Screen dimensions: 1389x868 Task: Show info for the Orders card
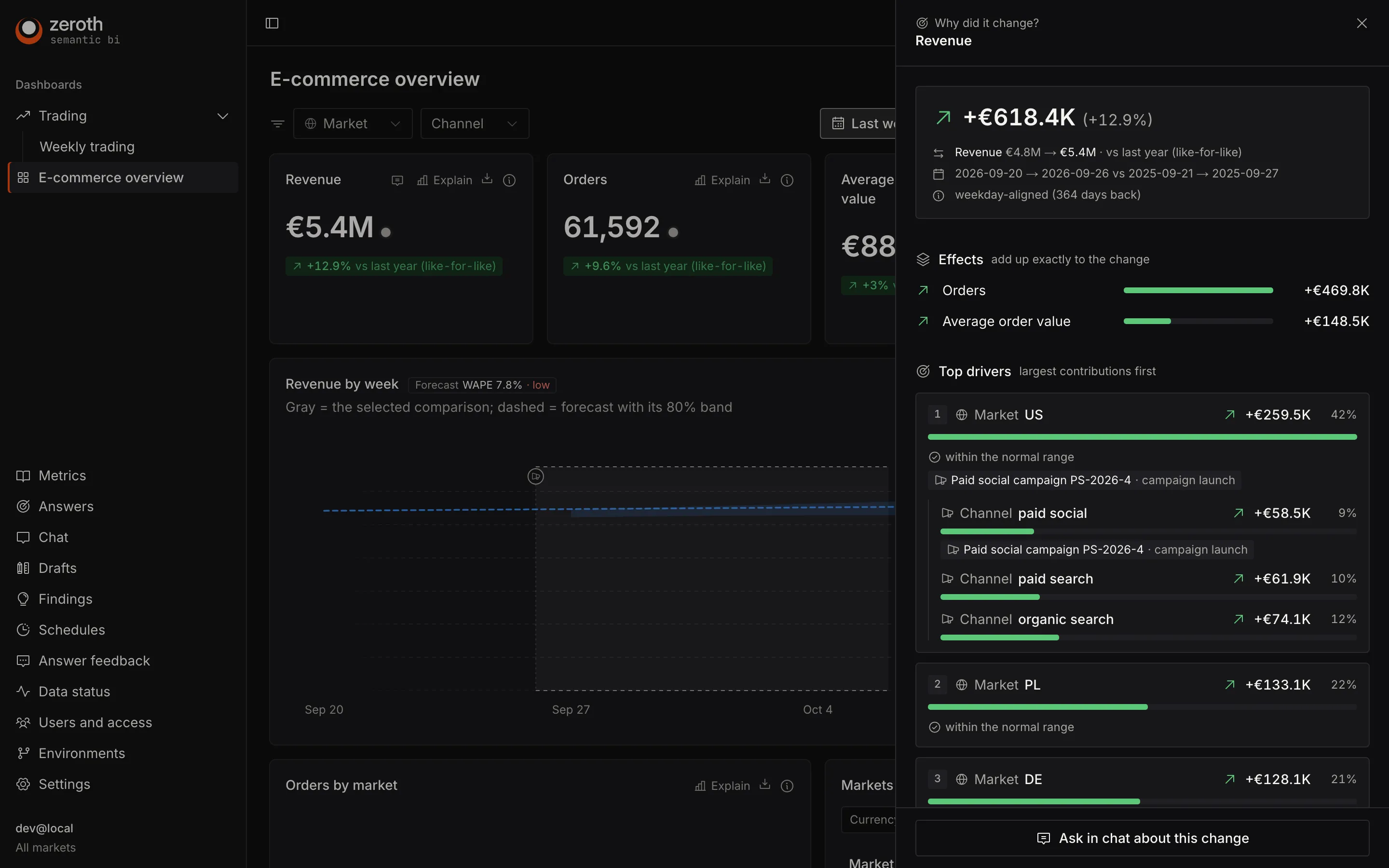pyautogui.click(x=787, y=180)
